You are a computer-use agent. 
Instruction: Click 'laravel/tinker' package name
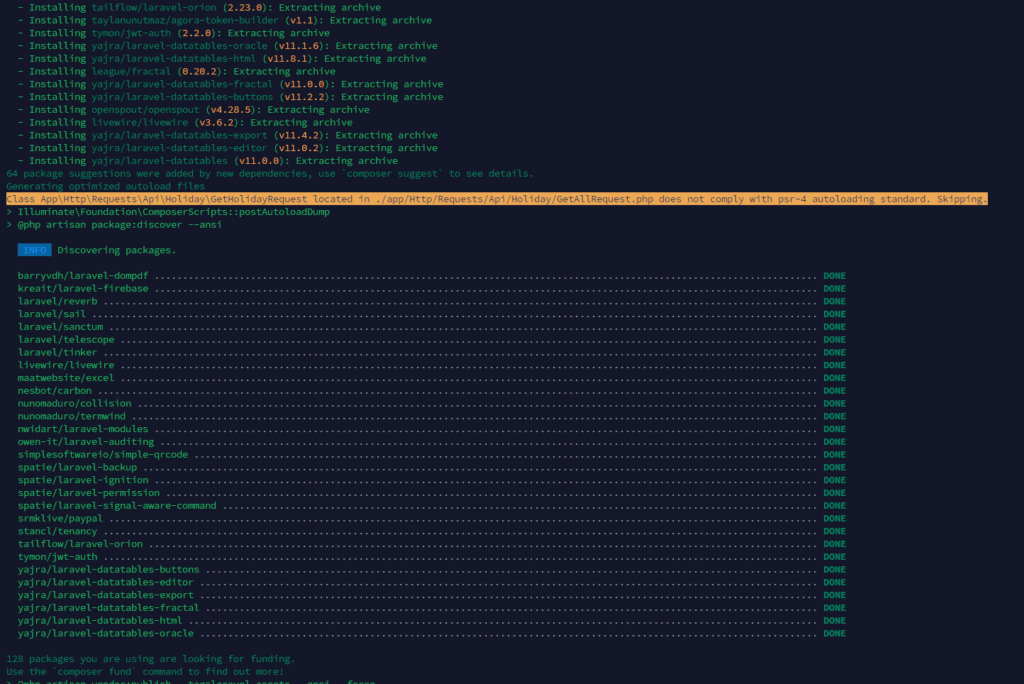coord(57,352)
